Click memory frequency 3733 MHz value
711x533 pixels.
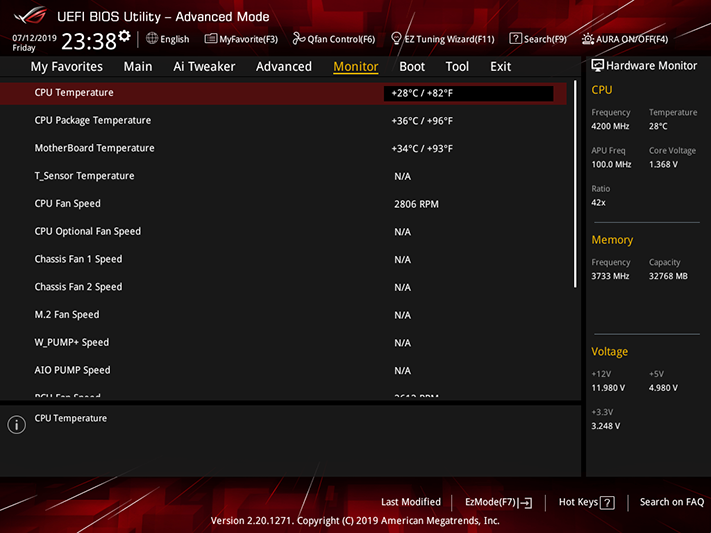coord(610,276)
